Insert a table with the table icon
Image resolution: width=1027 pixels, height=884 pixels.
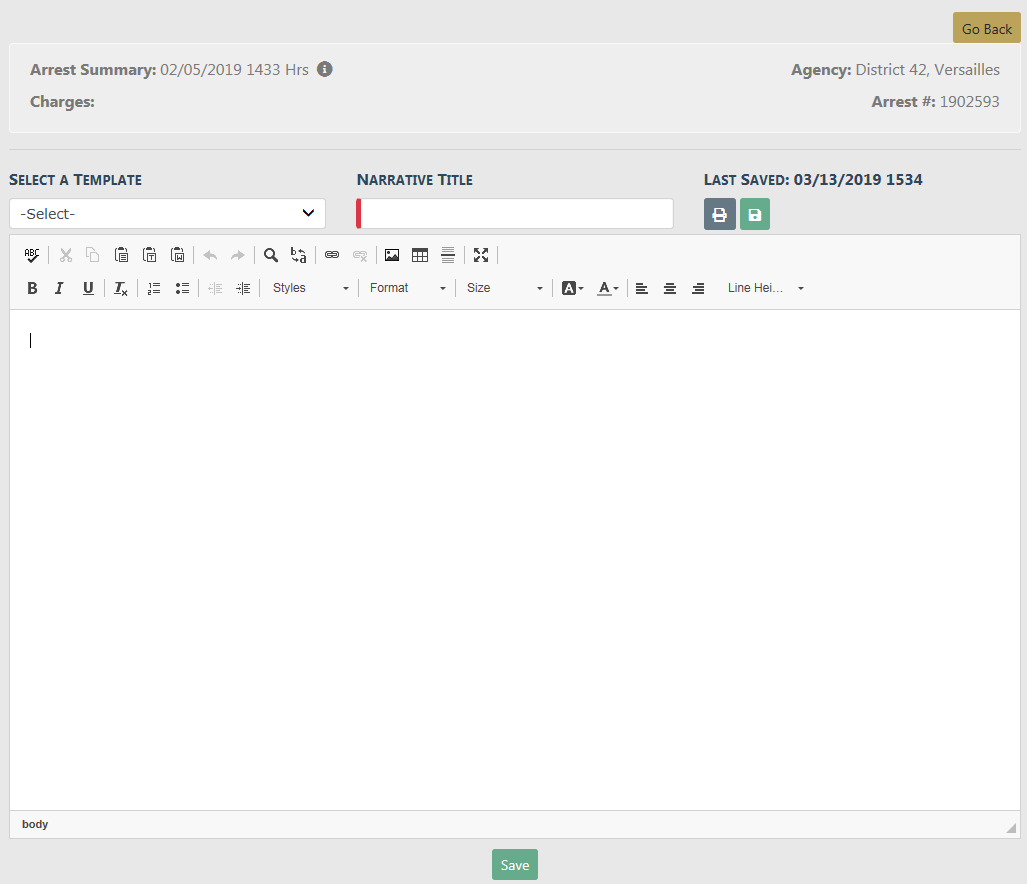[x=420, y=255]
